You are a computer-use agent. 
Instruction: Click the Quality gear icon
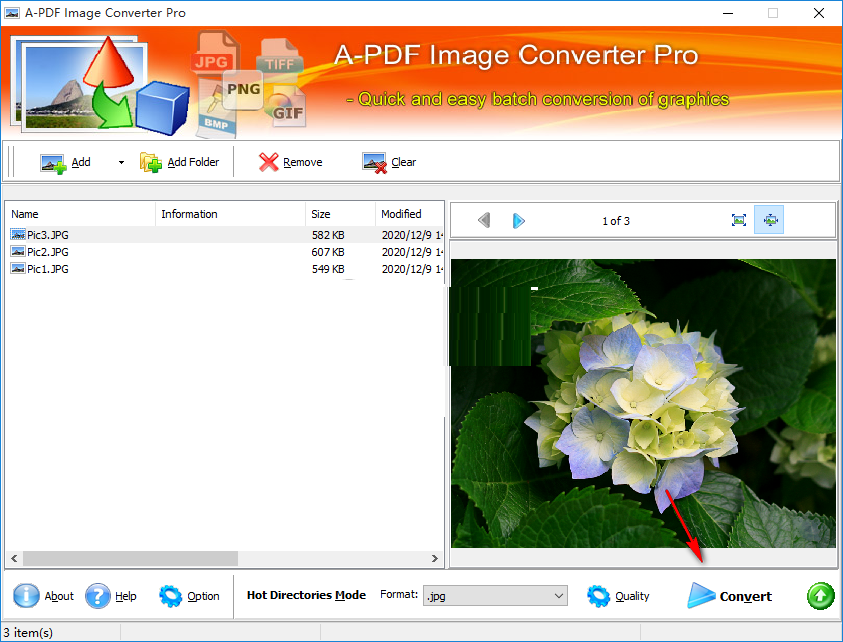[x=598, y=596]
